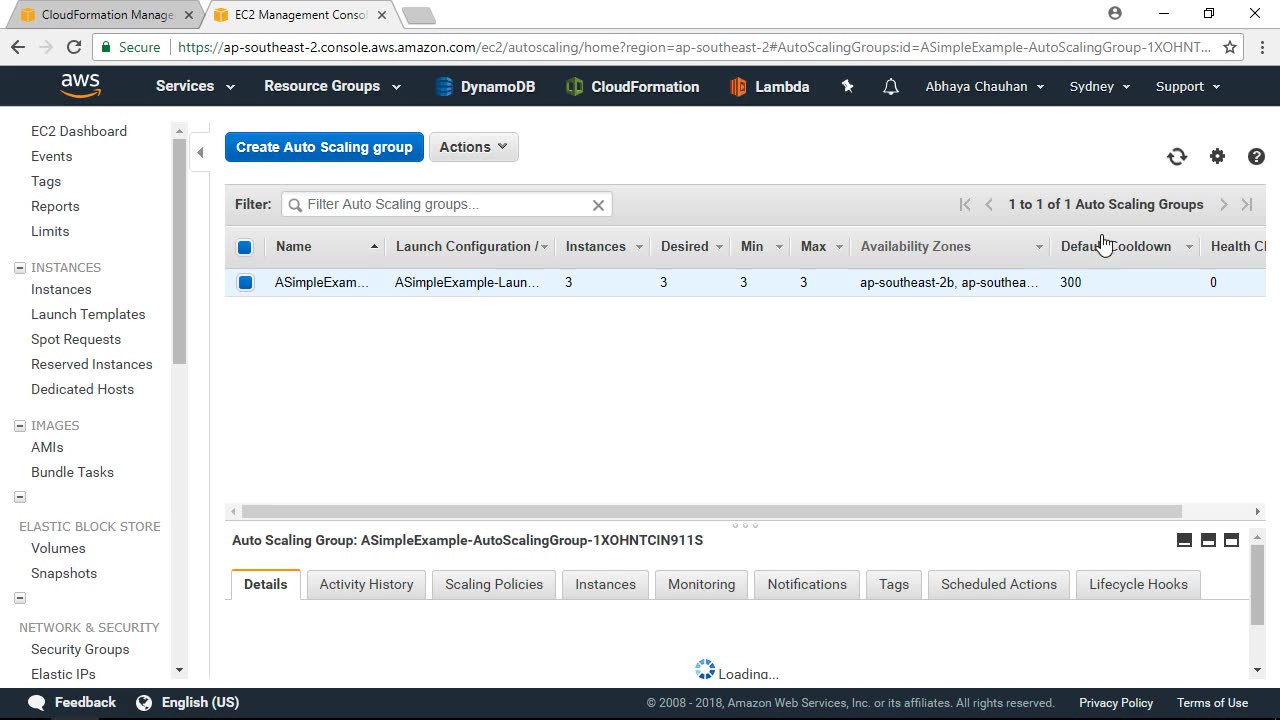Open Security Groups sidebar link
This screenshot has width=1280, height=720.
pyautogui.click(x=80, y=649)
